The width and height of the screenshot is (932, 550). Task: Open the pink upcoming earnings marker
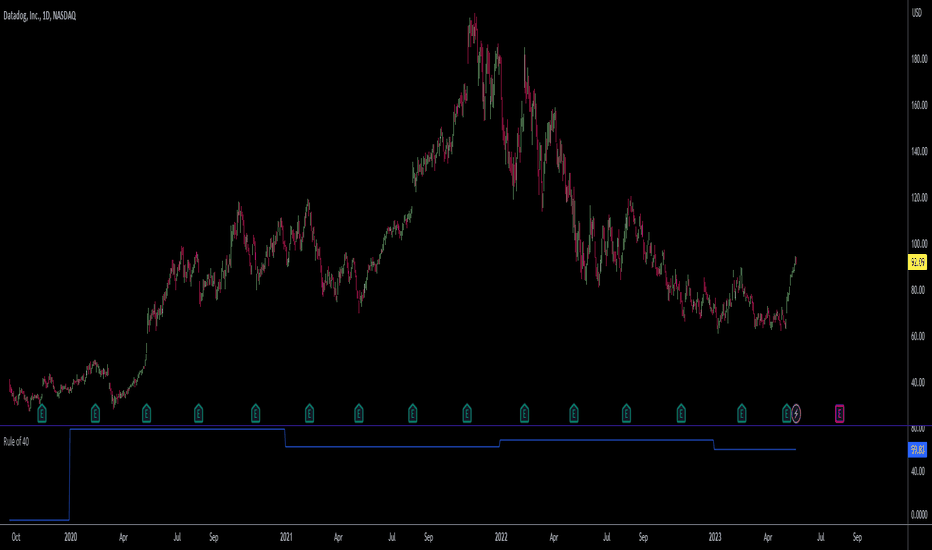tap(839, 413)
